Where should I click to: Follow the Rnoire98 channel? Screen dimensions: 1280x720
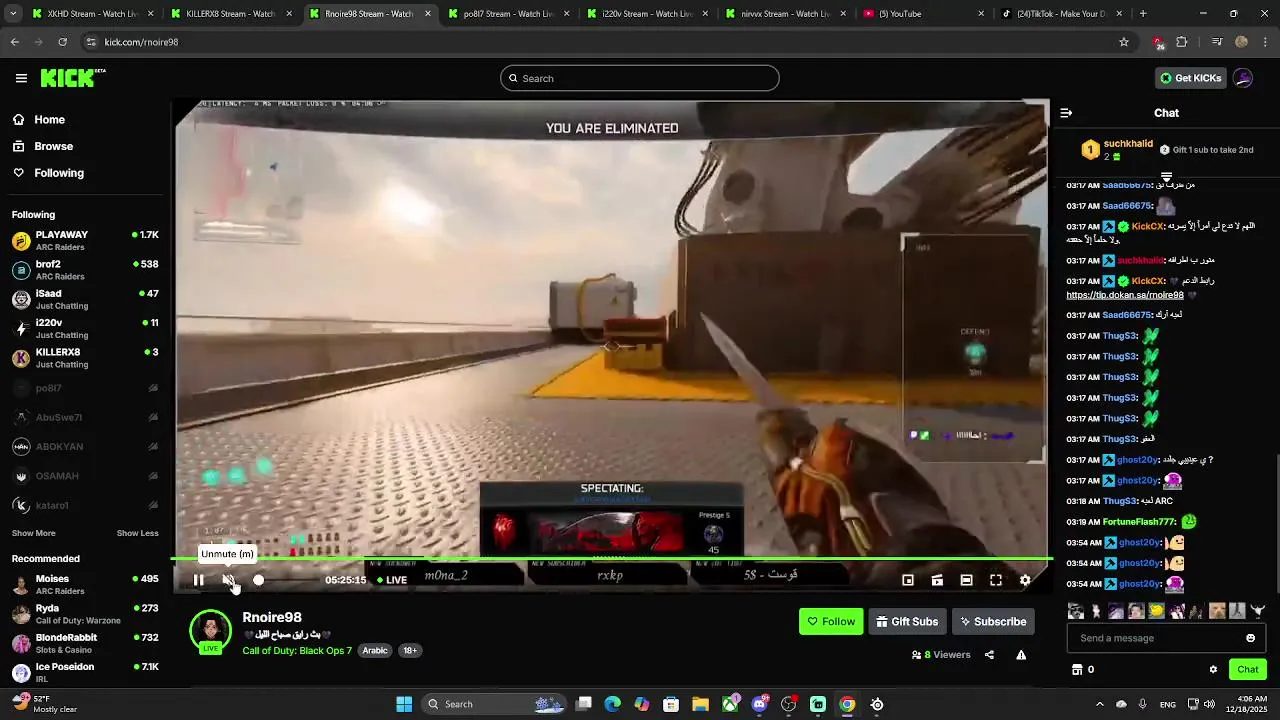point(831,621)
